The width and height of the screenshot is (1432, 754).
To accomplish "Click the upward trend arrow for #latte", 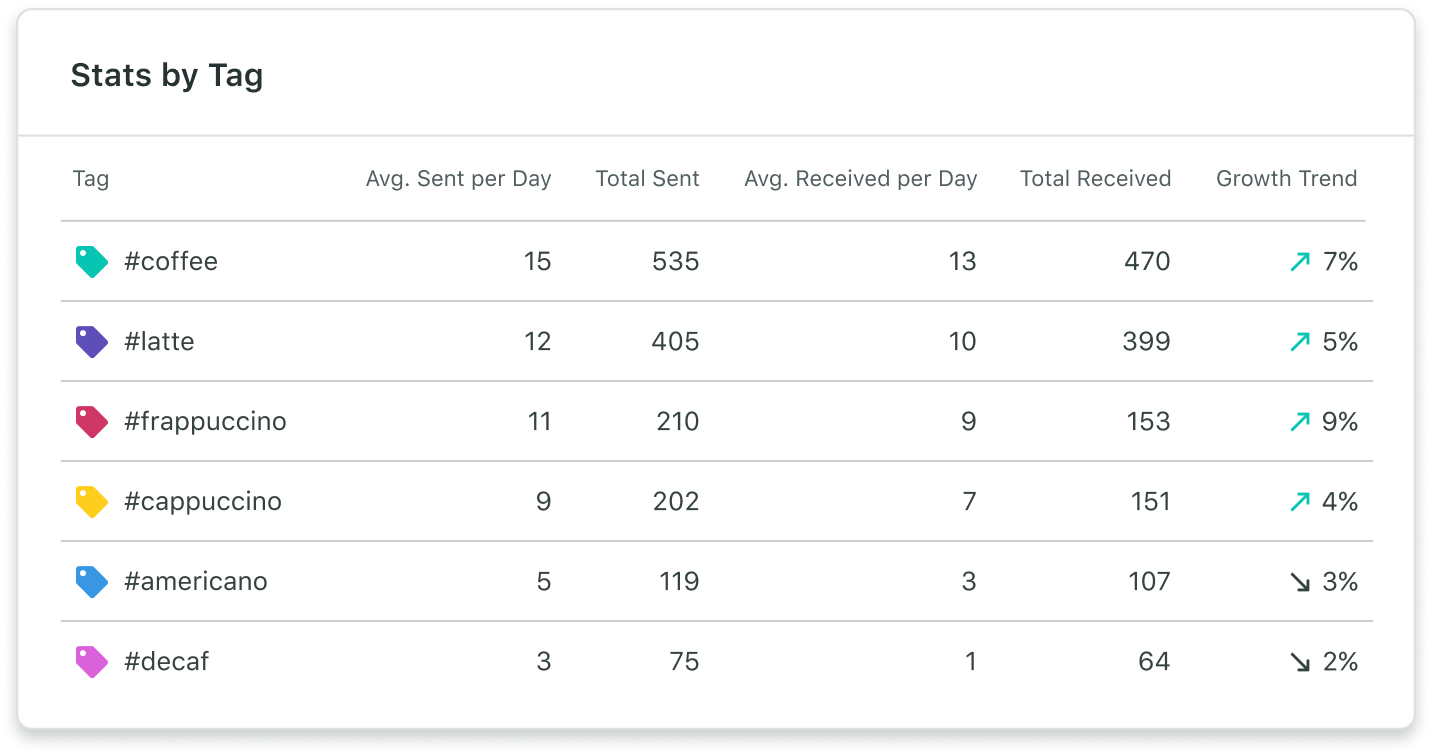I will [x=1298, y=341].
